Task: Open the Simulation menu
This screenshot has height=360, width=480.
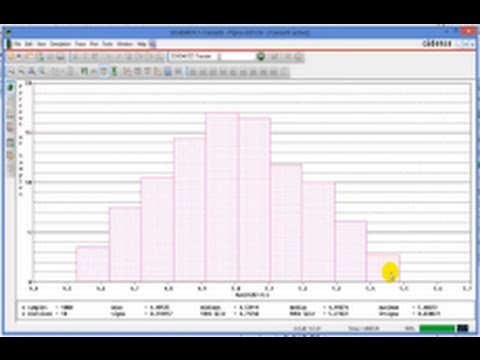Action: click(x=60, y=44)
